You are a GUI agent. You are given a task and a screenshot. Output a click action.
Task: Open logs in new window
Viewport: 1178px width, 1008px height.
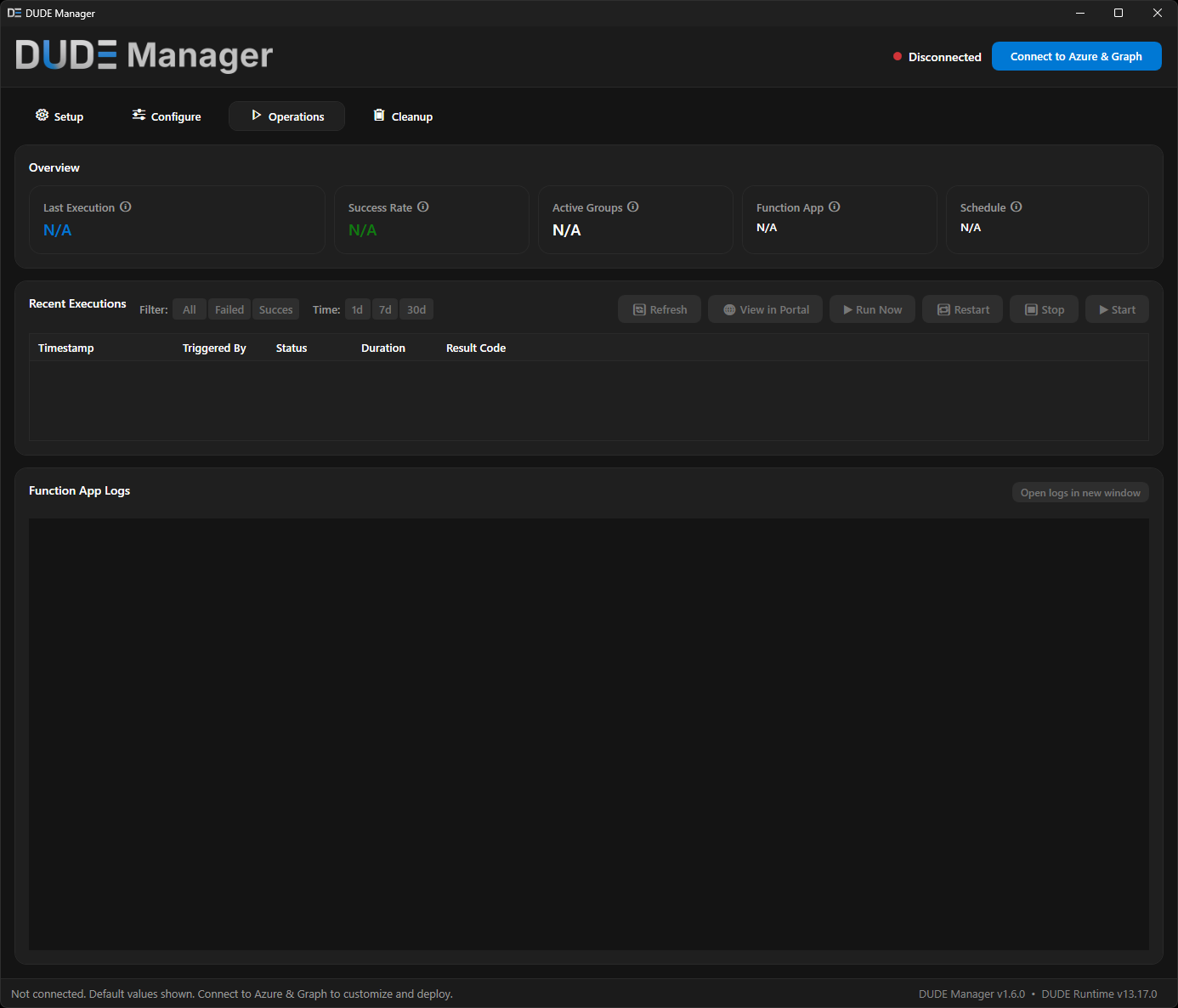point(1079,492)
